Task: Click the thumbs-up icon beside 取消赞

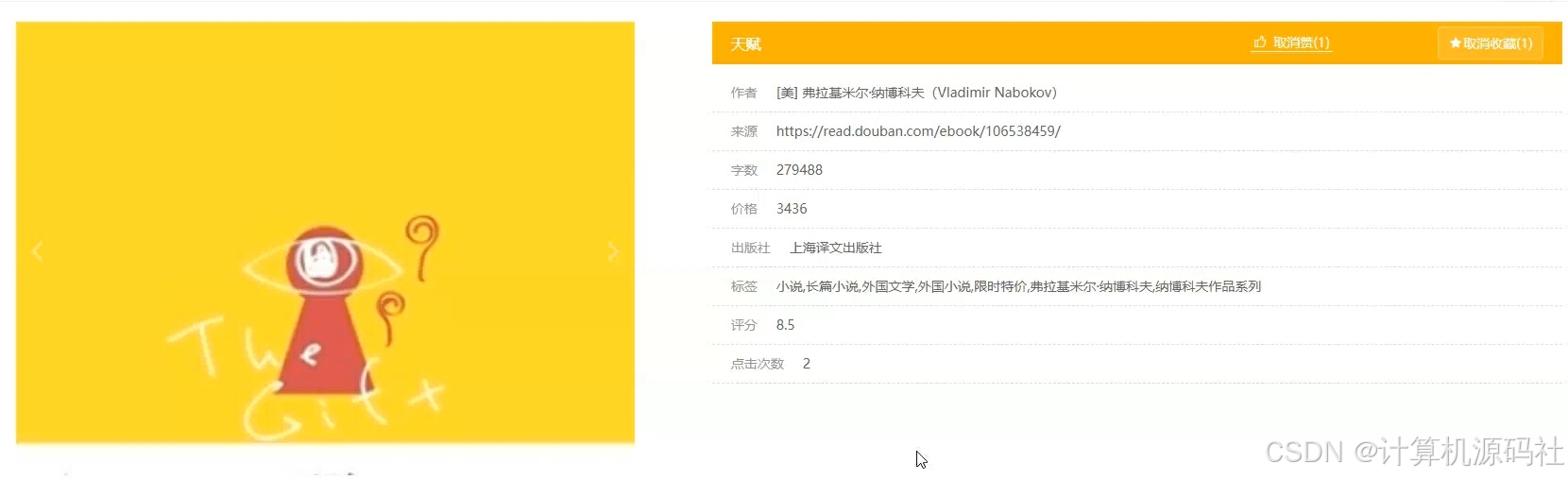Action: tap(1260, 43)
